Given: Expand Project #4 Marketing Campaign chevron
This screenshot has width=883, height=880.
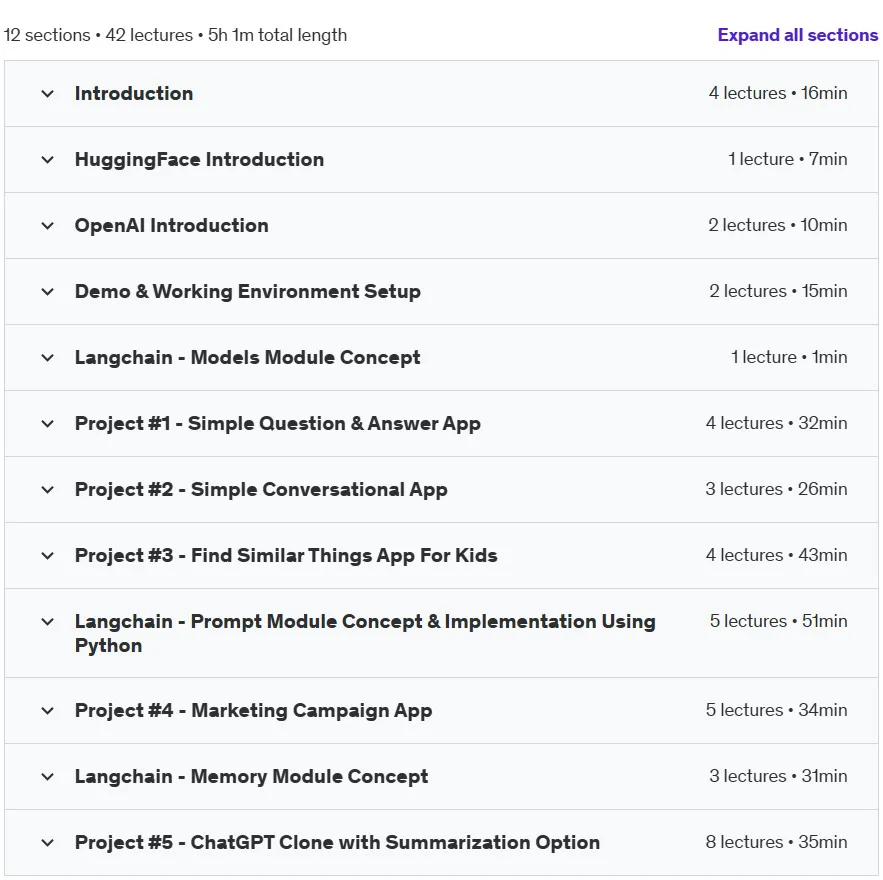Looking at the screenshot, I should point(48,711).
